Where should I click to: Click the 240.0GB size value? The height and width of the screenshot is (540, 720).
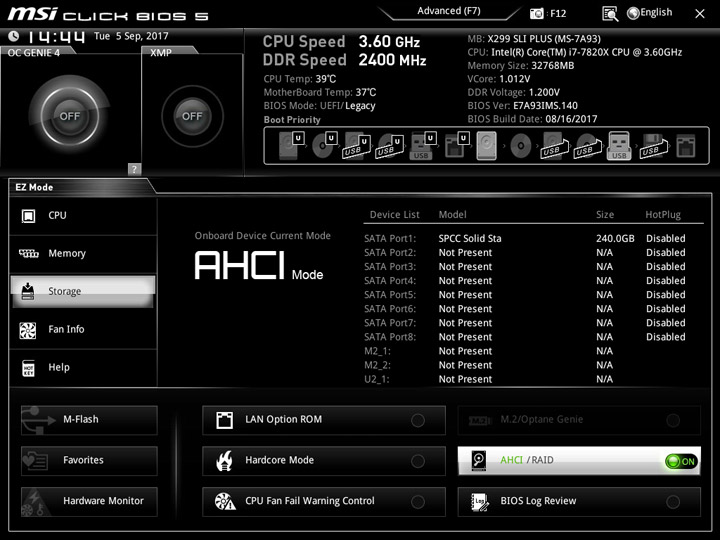point(615,238)
